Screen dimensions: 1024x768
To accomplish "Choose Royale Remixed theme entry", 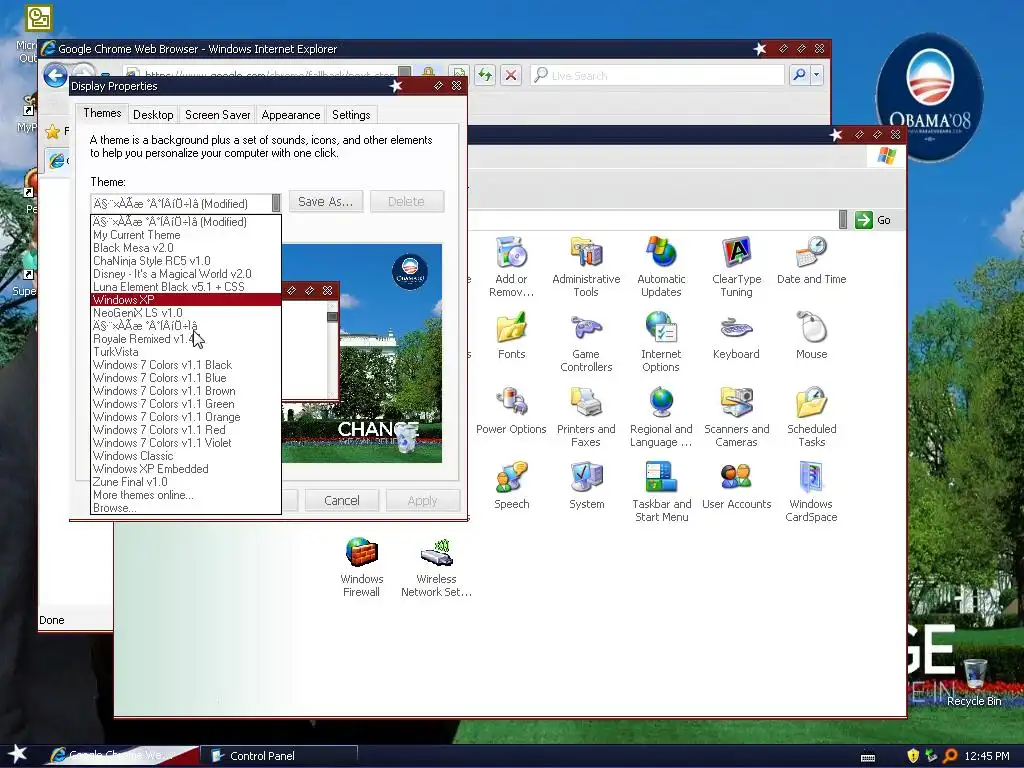I will tap(186, 339).
